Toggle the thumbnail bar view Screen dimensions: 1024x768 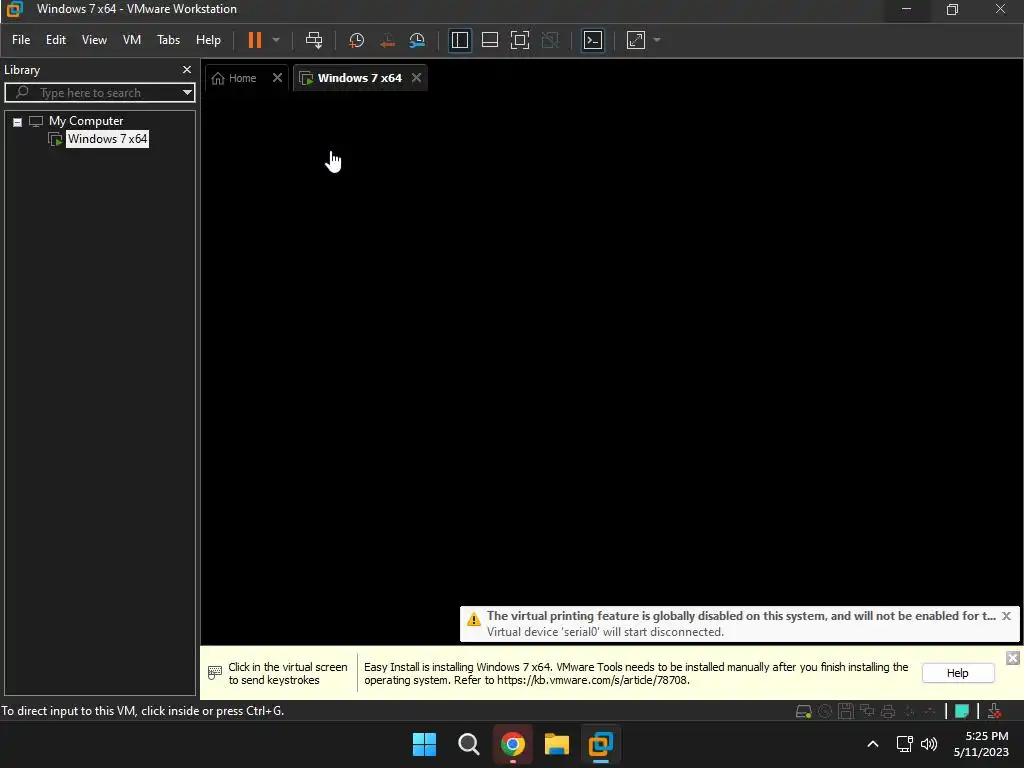pos(490,40)
